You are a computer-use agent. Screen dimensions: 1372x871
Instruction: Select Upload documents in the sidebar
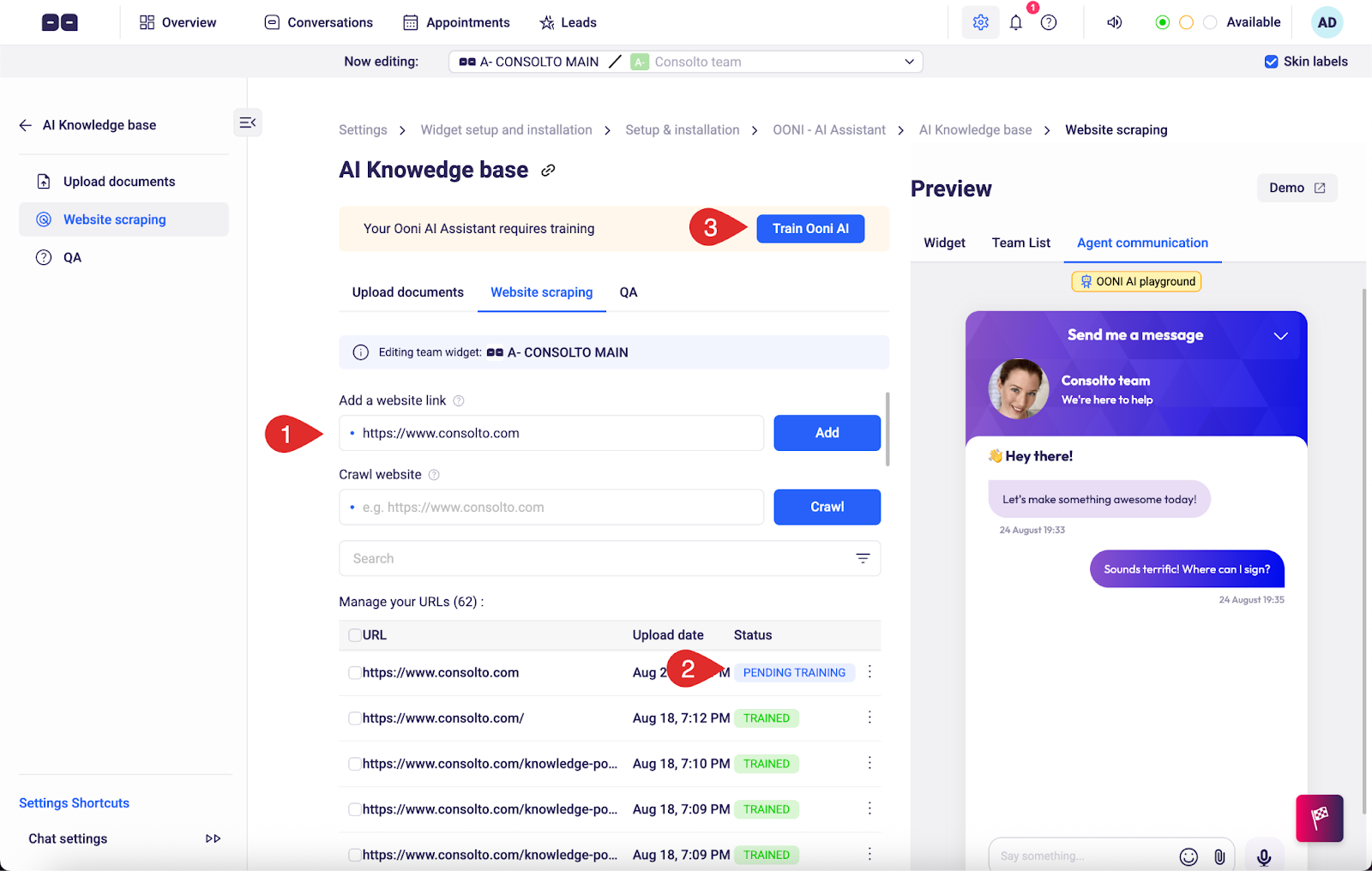pos(123,182)
